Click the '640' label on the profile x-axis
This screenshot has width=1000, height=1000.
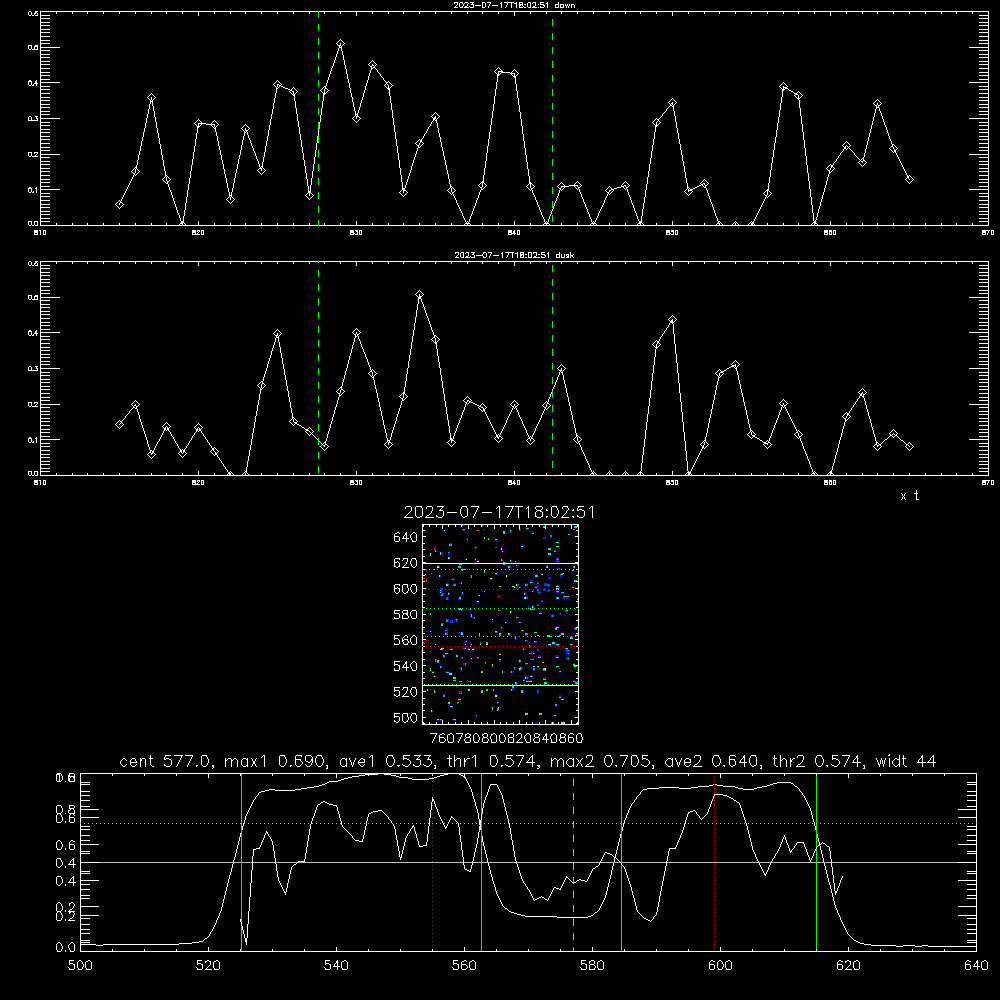tap(976, 966)
